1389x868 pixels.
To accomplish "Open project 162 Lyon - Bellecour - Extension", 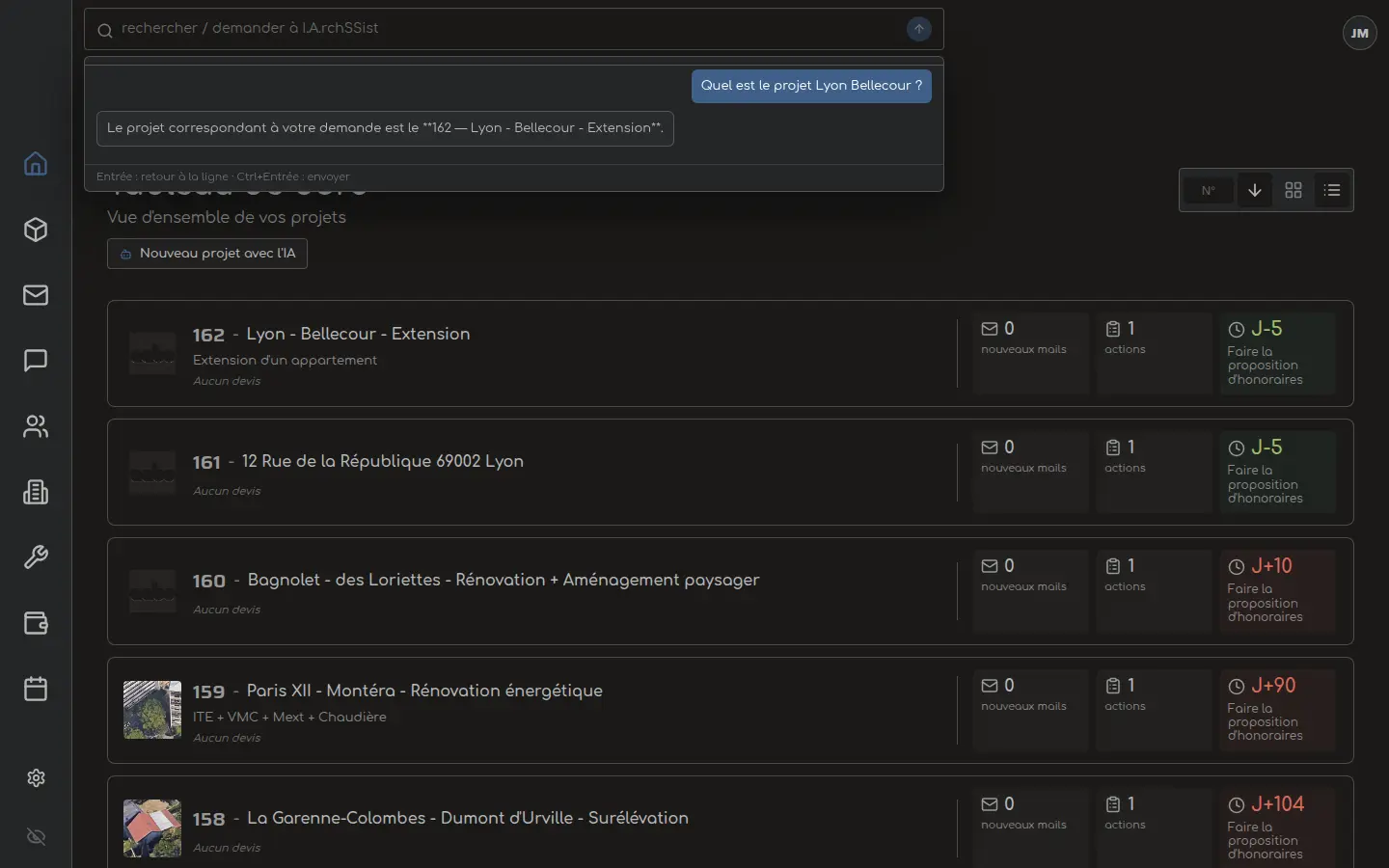I will [730, 353].
